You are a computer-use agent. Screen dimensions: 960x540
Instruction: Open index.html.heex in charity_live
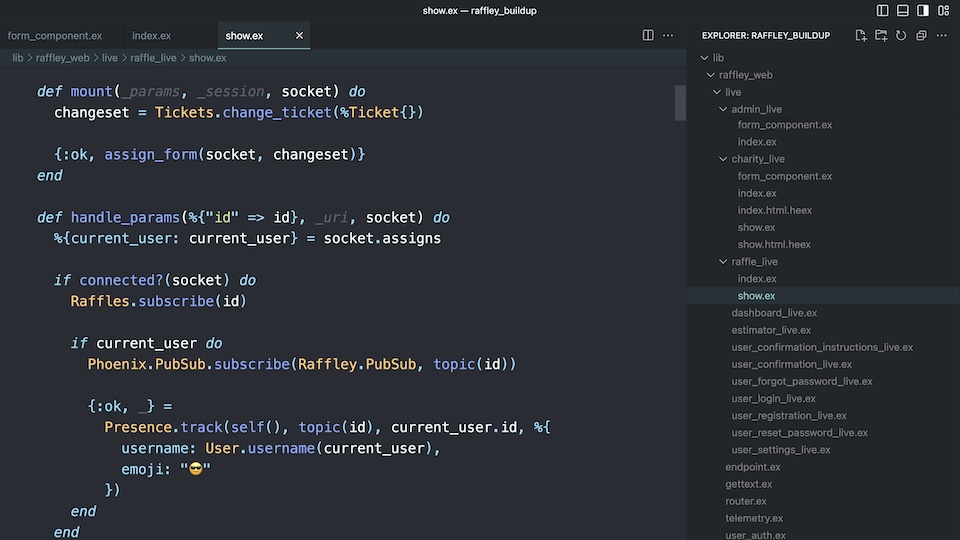point(774,210)
